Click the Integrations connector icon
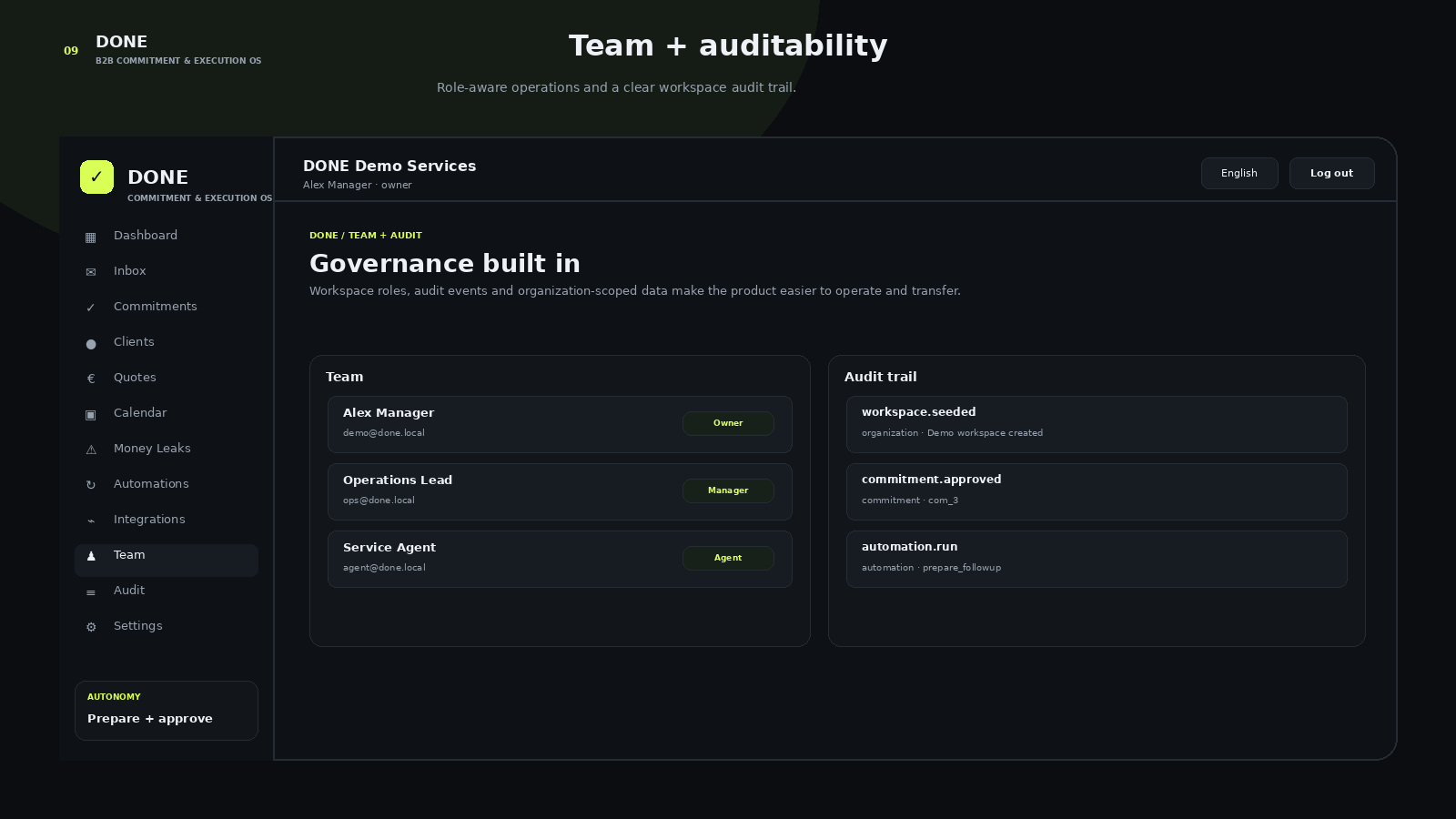The image size is (1456, 819). (91, 521)
